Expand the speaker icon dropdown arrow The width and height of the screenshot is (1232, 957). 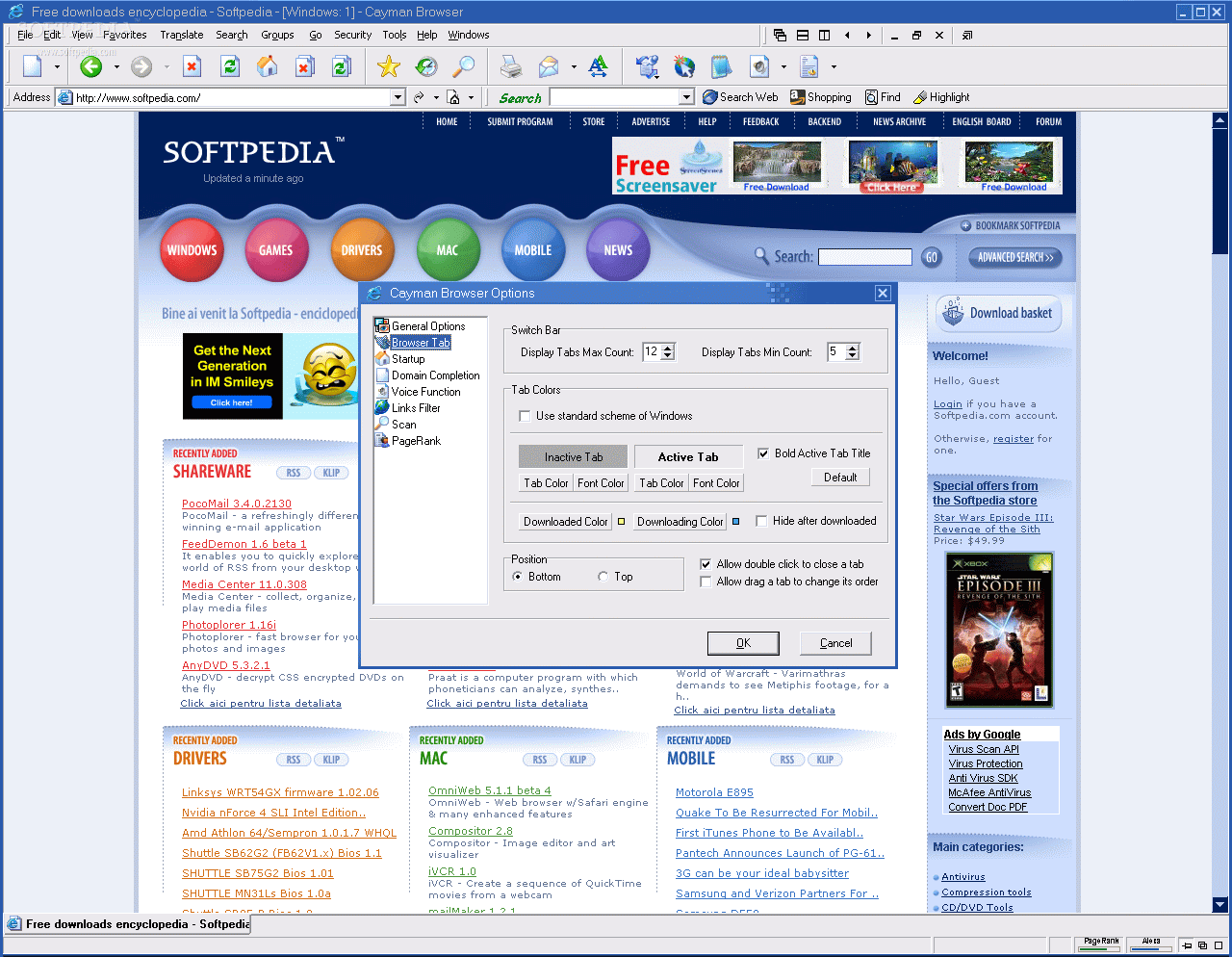[783, 66]
